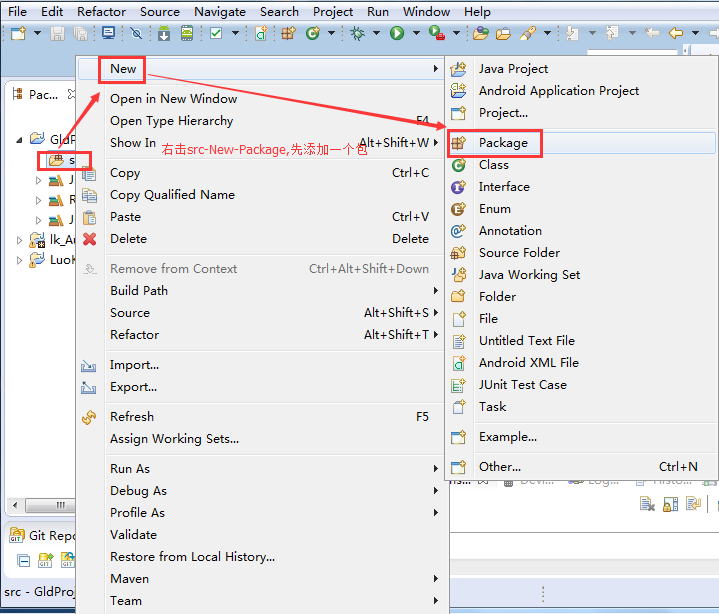This screenshot has height=614, width=719.
Task: Select Untitled Text File
Action: tap(527, 341)
